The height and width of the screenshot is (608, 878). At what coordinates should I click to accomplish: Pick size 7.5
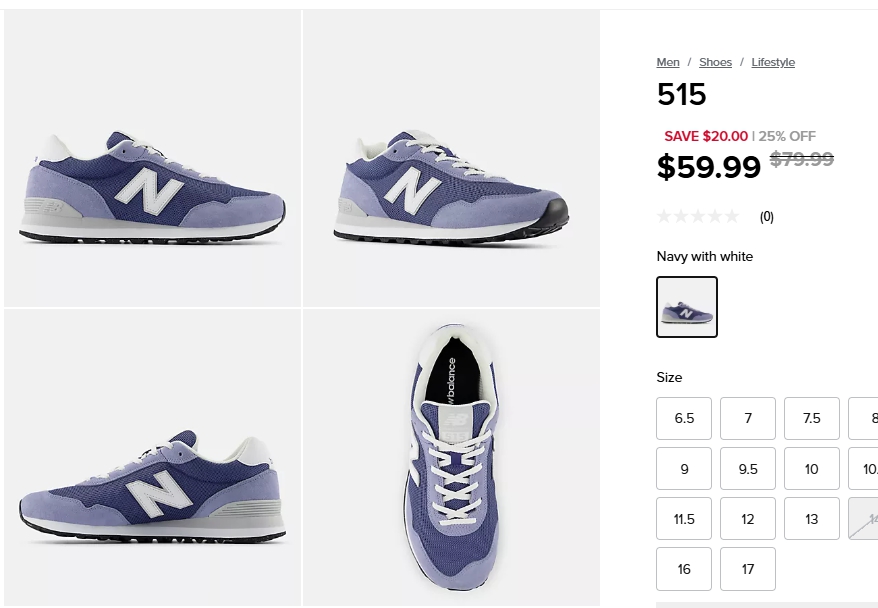(812, 418)
